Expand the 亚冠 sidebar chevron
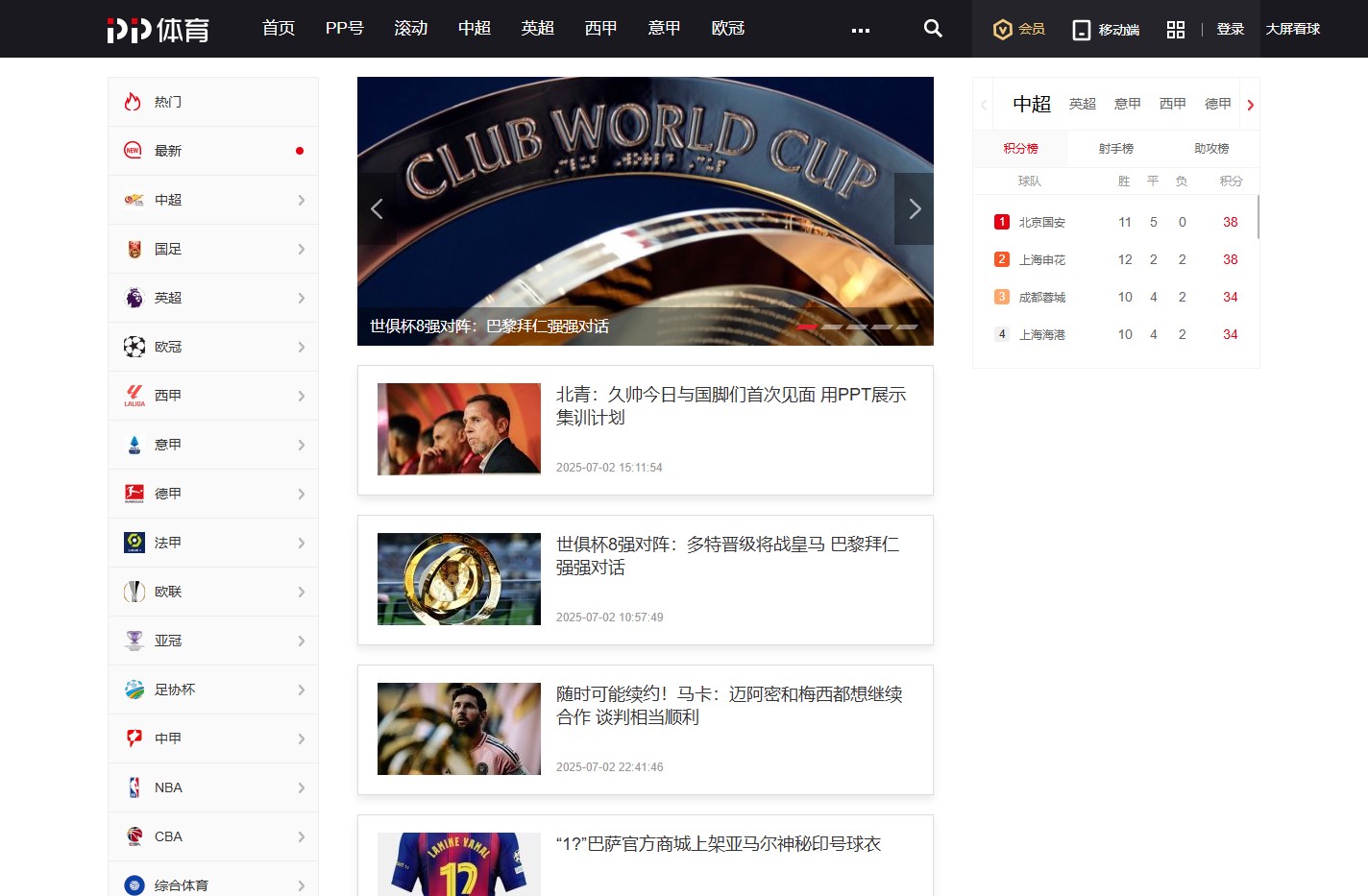 coord(302,641)
